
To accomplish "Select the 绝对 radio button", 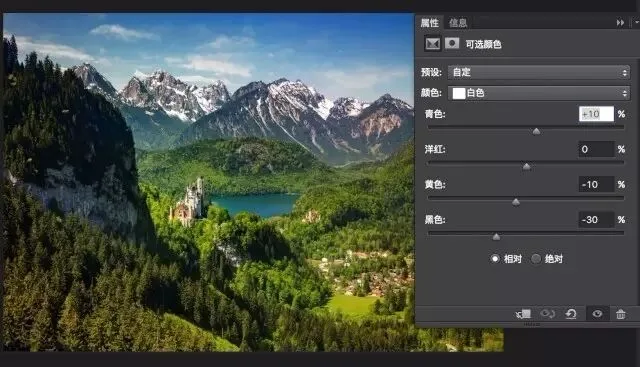I will [x=536, y=258].
